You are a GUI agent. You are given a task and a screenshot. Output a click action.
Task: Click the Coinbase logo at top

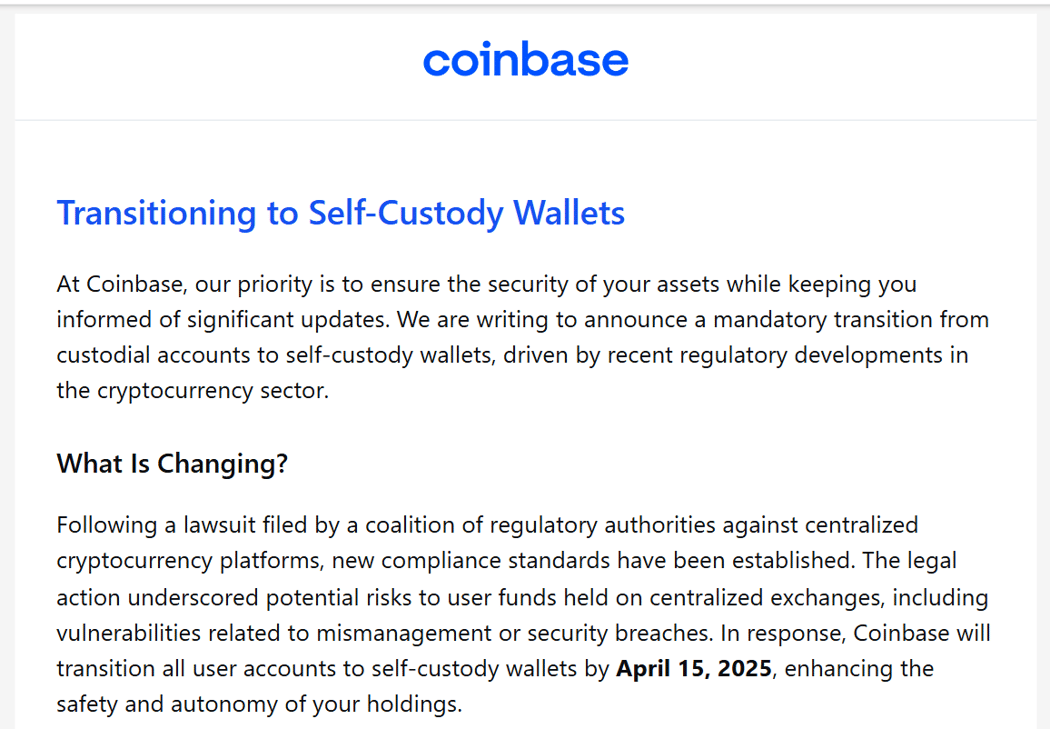tap(526, 59)
